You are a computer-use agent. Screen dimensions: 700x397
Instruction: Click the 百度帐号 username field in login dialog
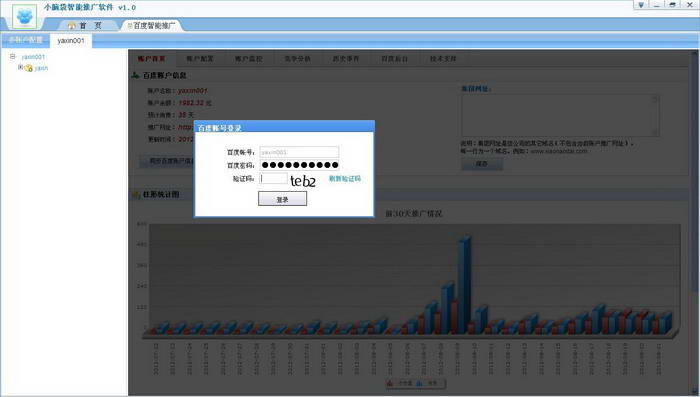click(299, 152)
